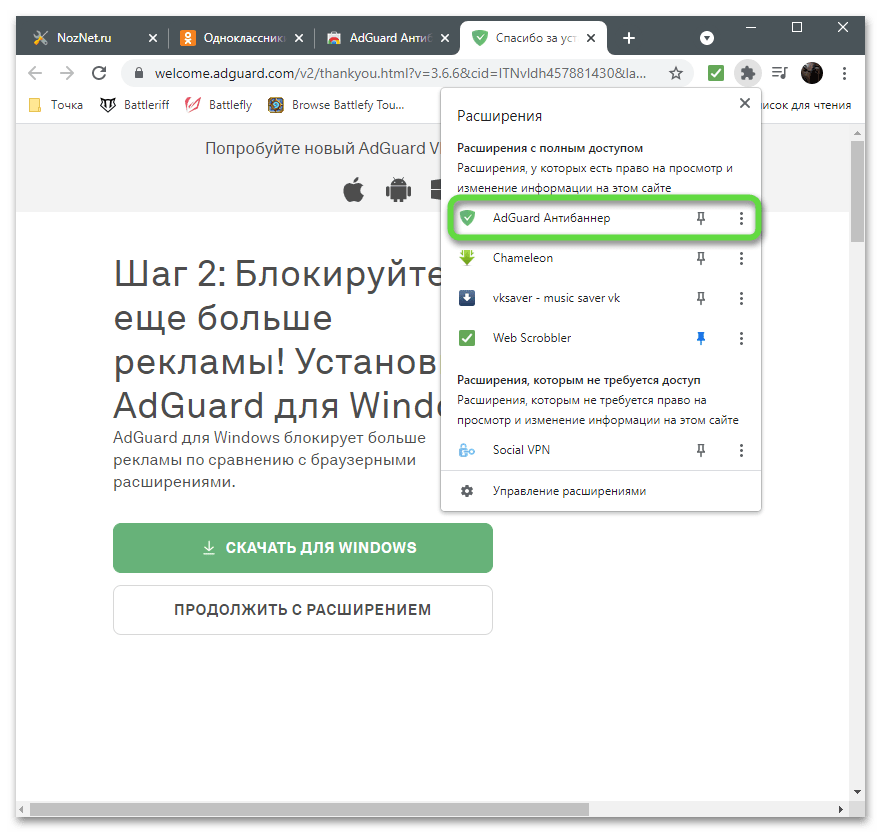Pin the Chameleon extension

[701, 258]
